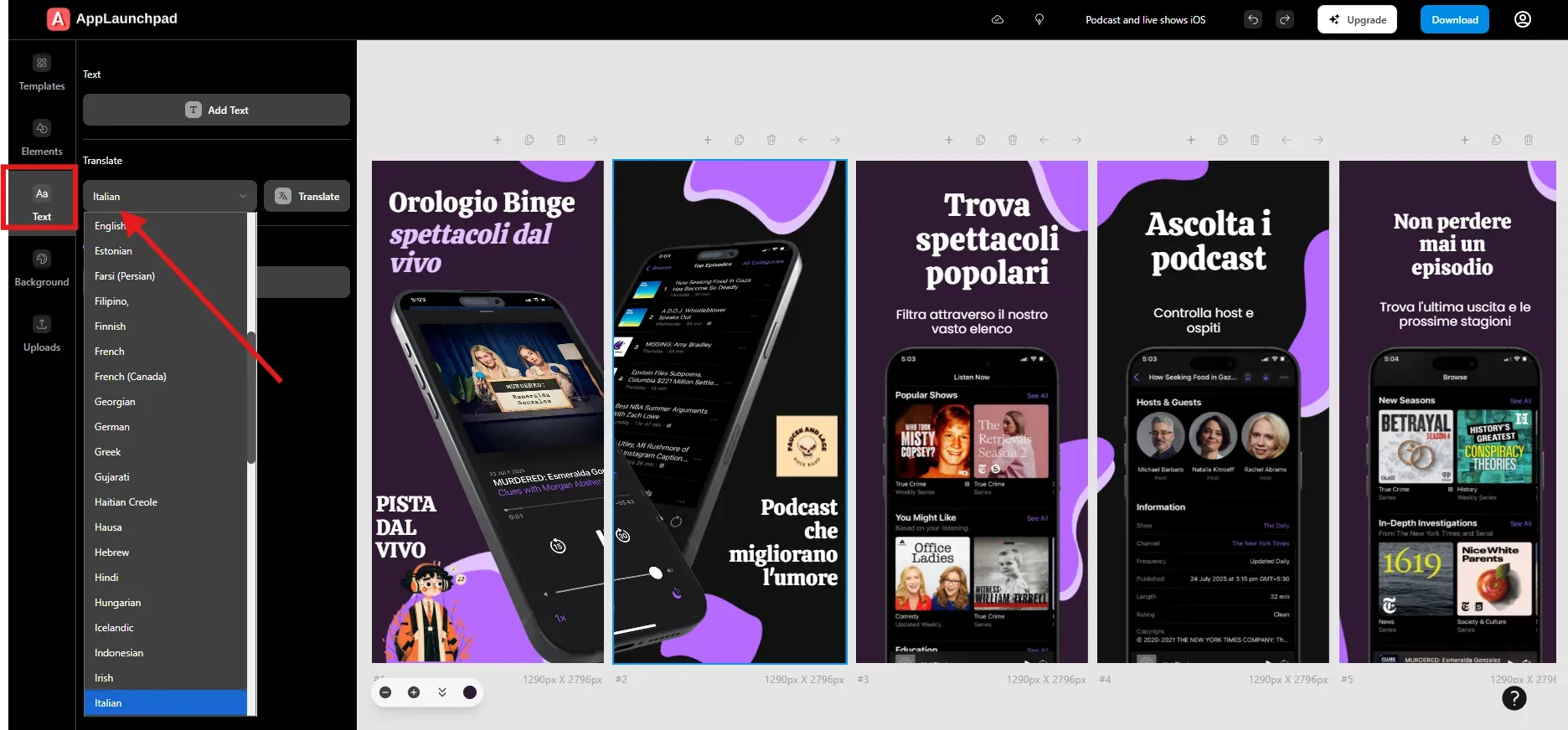This screenshot has width=1568, height=730.
Task: Open the dark purple background color swatch
Action: point(470,692)
